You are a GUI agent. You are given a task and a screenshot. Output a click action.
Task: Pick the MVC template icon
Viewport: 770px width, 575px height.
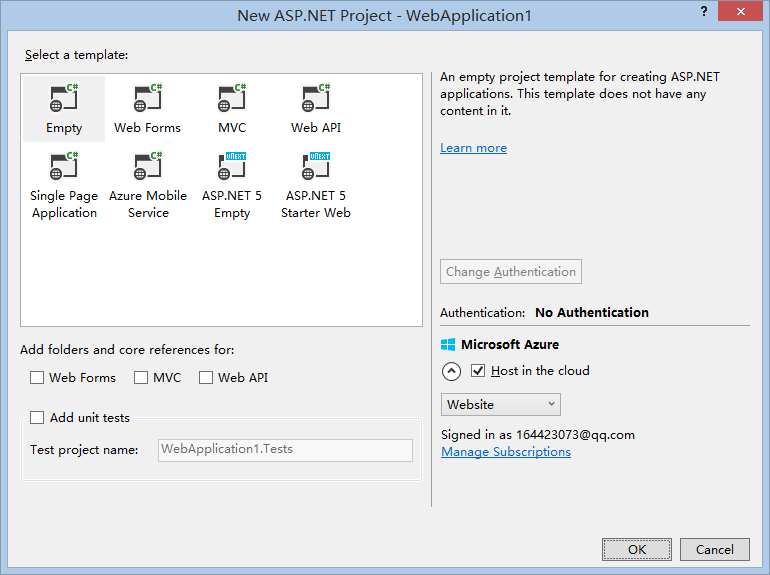coord(232,98)
